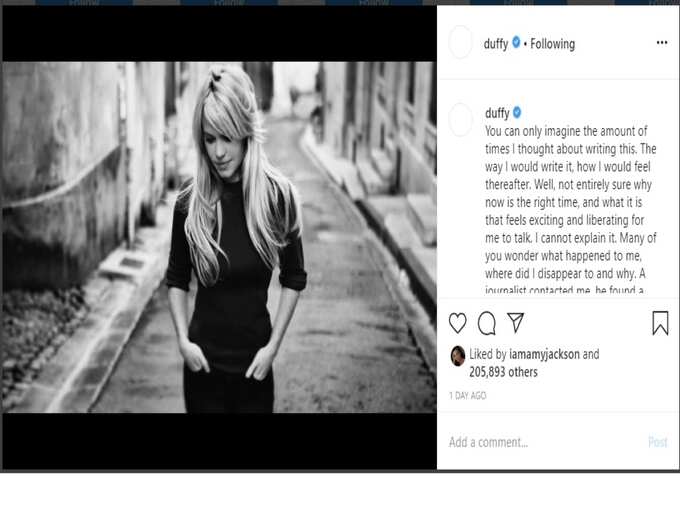The width and height of the screenshot is (680, 510).
Task: Open the three-dot more options menu
Action: tap(662, 42)
